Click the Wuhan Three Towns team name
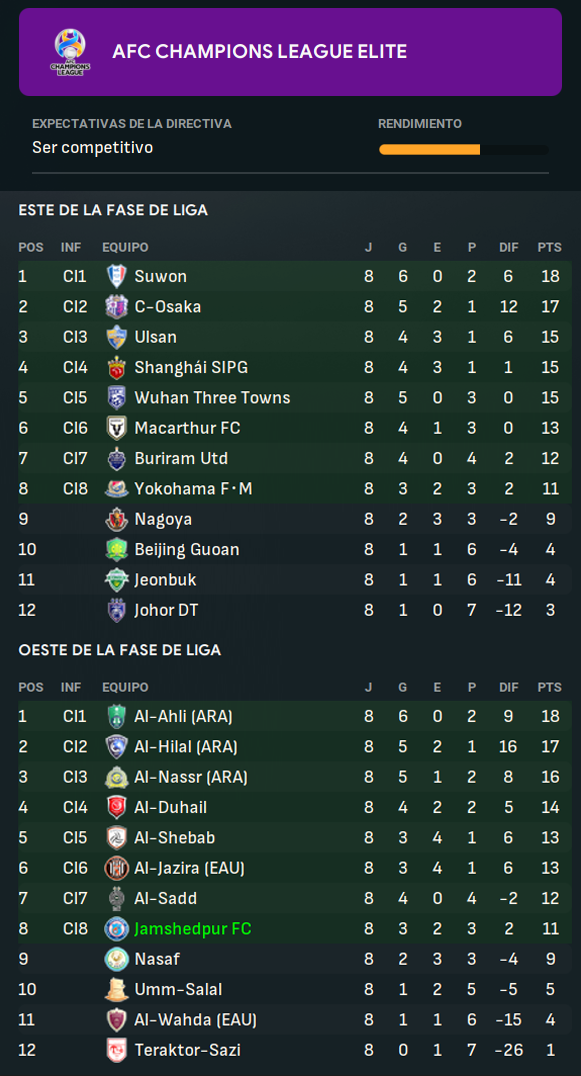 coord(212,398)
